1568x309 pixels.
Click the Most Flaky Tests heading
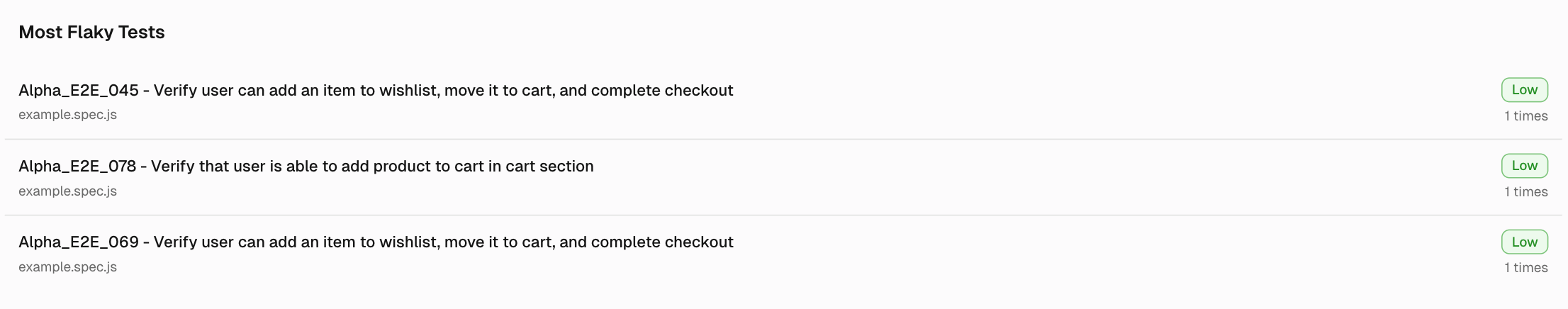point(91,32)
